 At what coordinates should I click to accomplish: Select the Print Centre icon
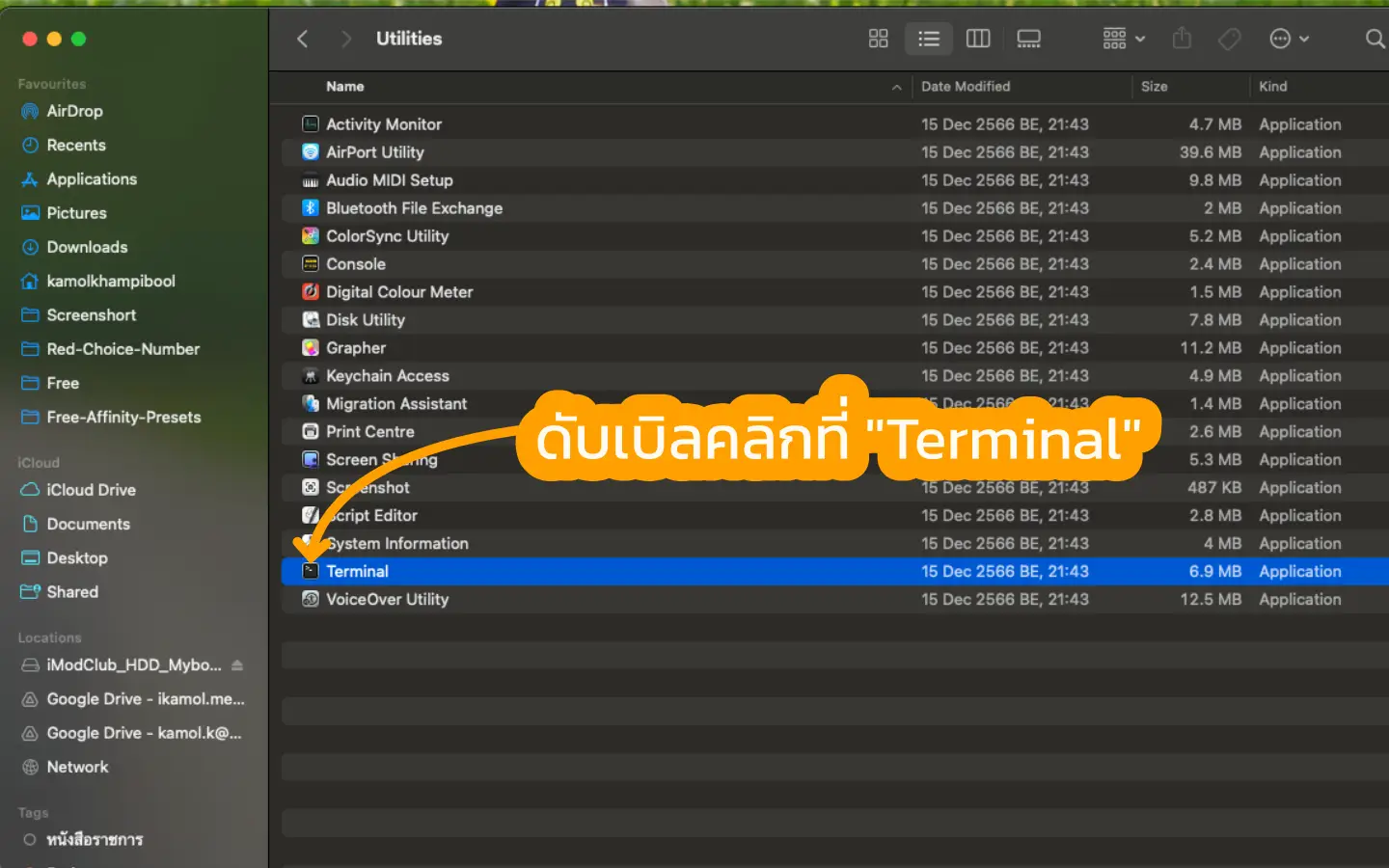311,432
